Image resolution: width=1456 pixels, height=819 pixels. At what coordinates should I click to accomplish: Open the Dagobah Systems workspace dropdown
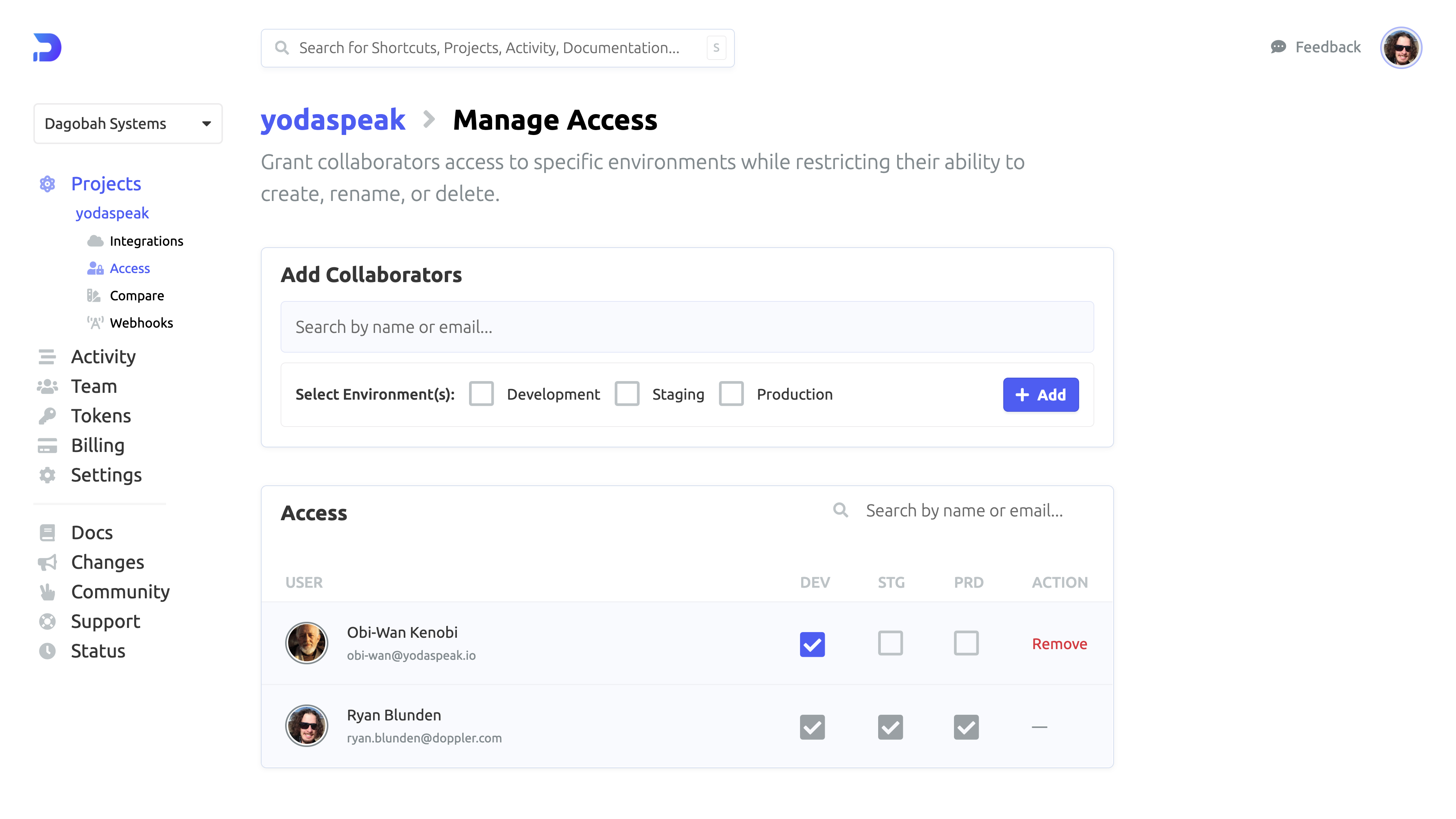click(x=128, y=123)
